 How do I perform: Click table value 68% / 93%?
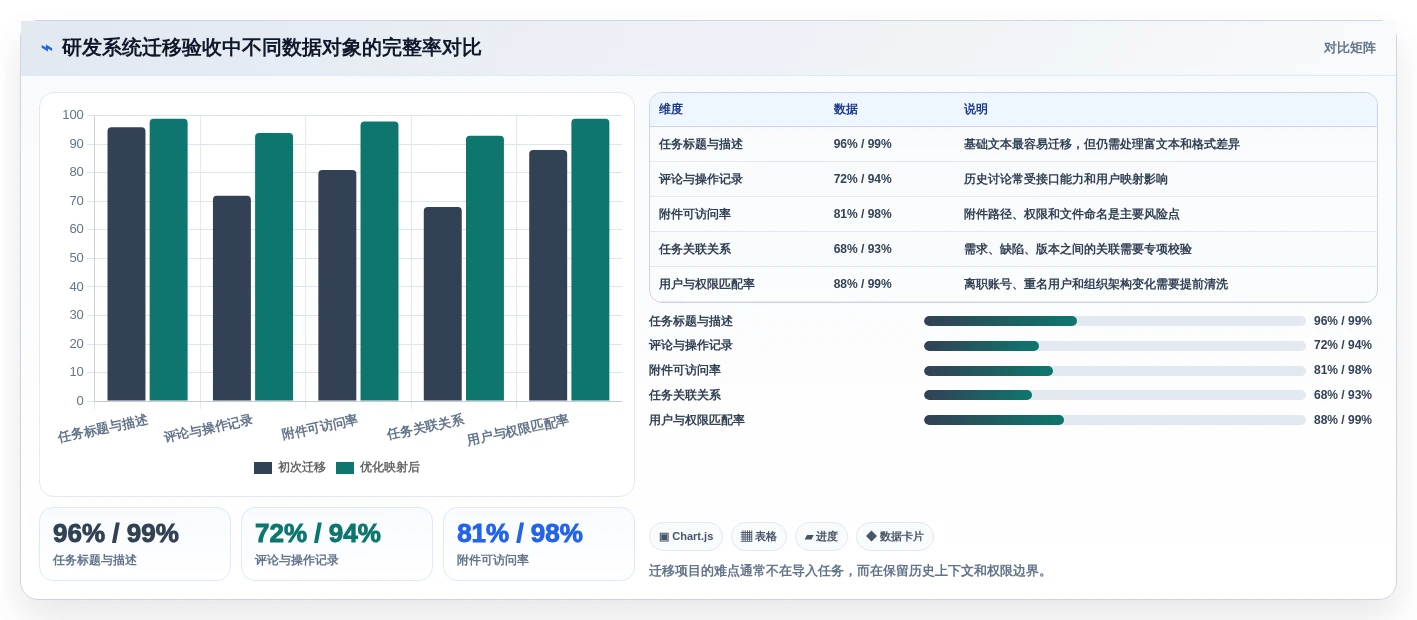pyautogui.click(x=863, y=249)
